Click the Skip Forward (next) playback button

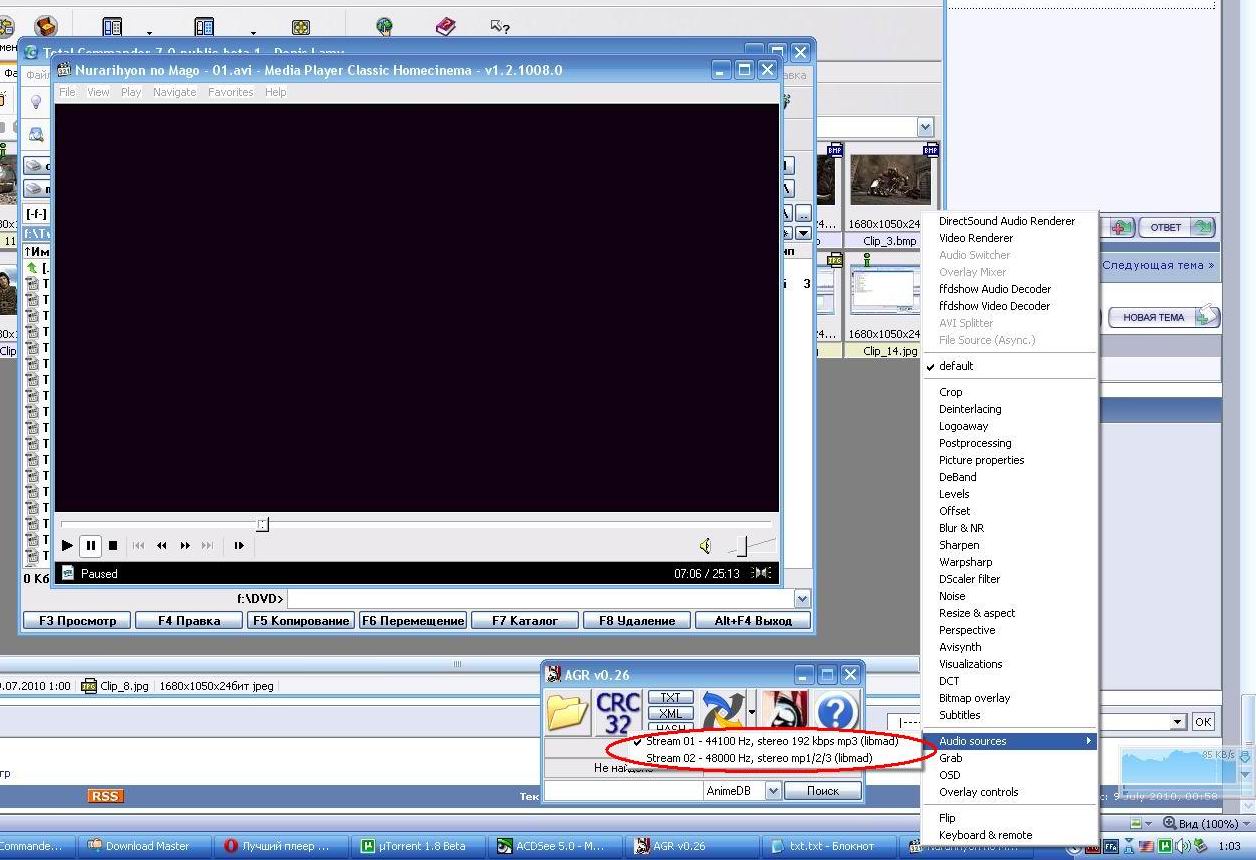pos(208,545)
